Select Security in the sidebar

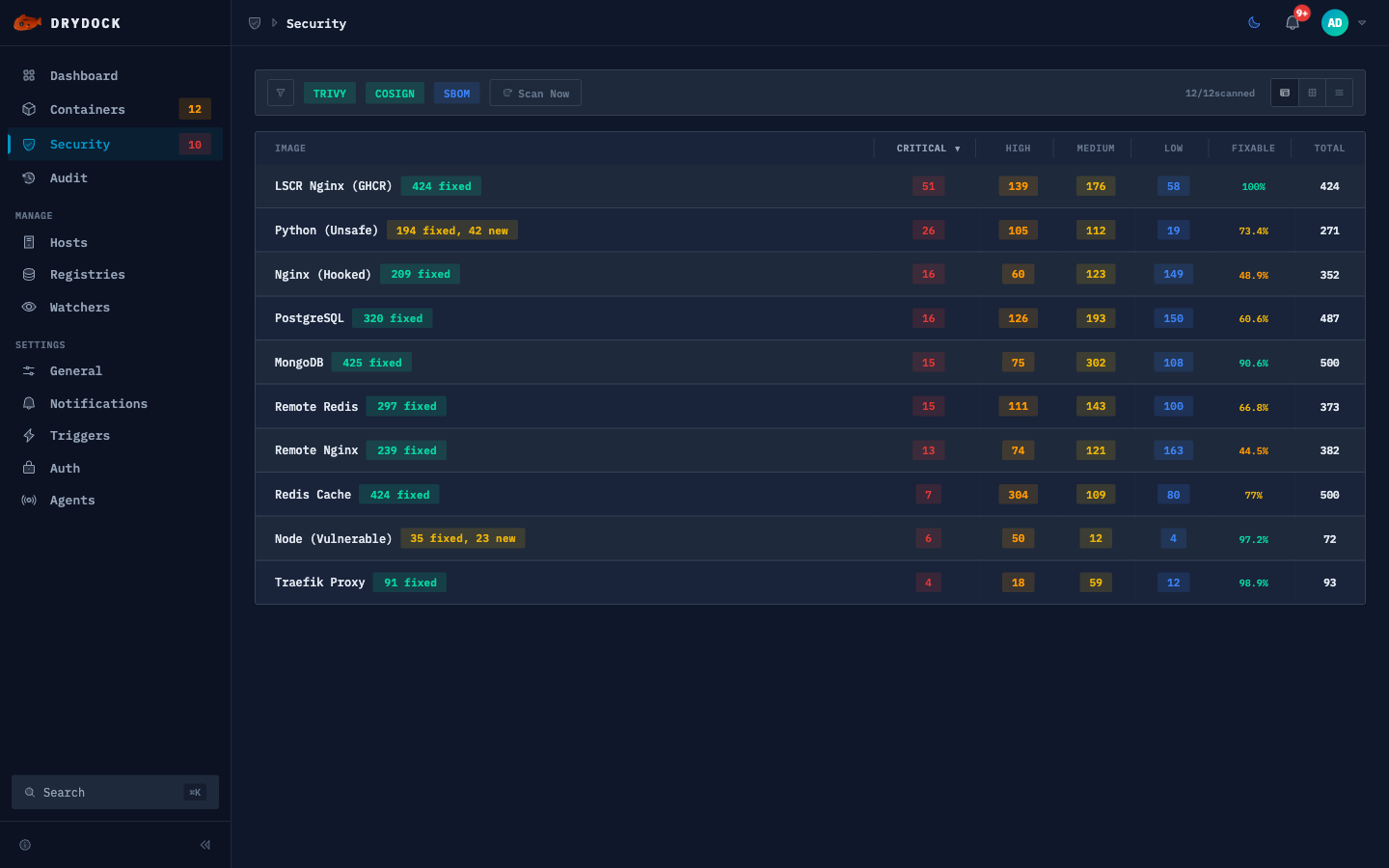point(116,145)
